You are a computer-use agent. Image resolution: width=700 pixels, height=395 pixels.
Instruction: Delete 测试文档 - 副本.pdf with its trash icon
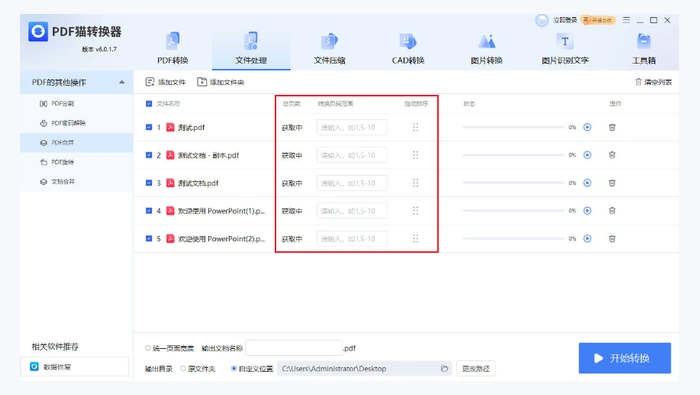pyautogui.click(x=612, y=155)
